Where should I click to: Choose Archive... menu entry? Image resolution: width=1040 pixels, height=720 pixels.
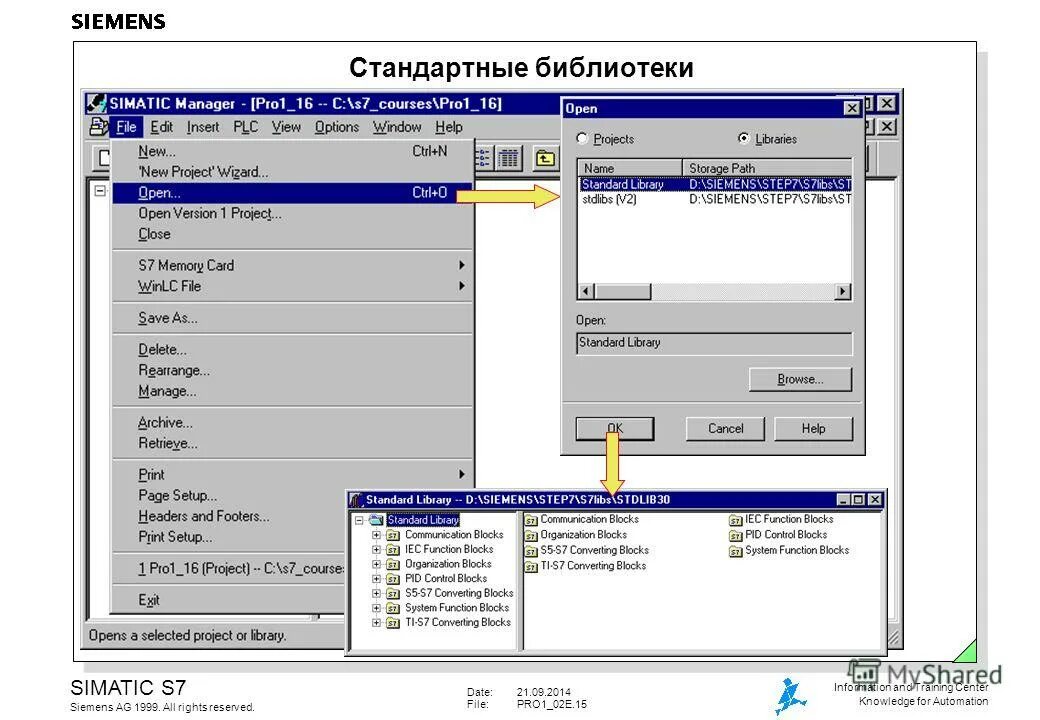click(292, 422)
